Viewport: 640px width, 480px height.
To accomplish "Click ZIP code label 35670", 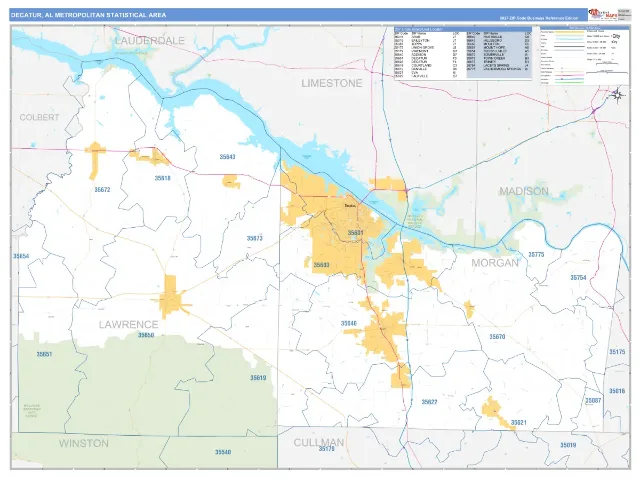I will tap(498, 337).
